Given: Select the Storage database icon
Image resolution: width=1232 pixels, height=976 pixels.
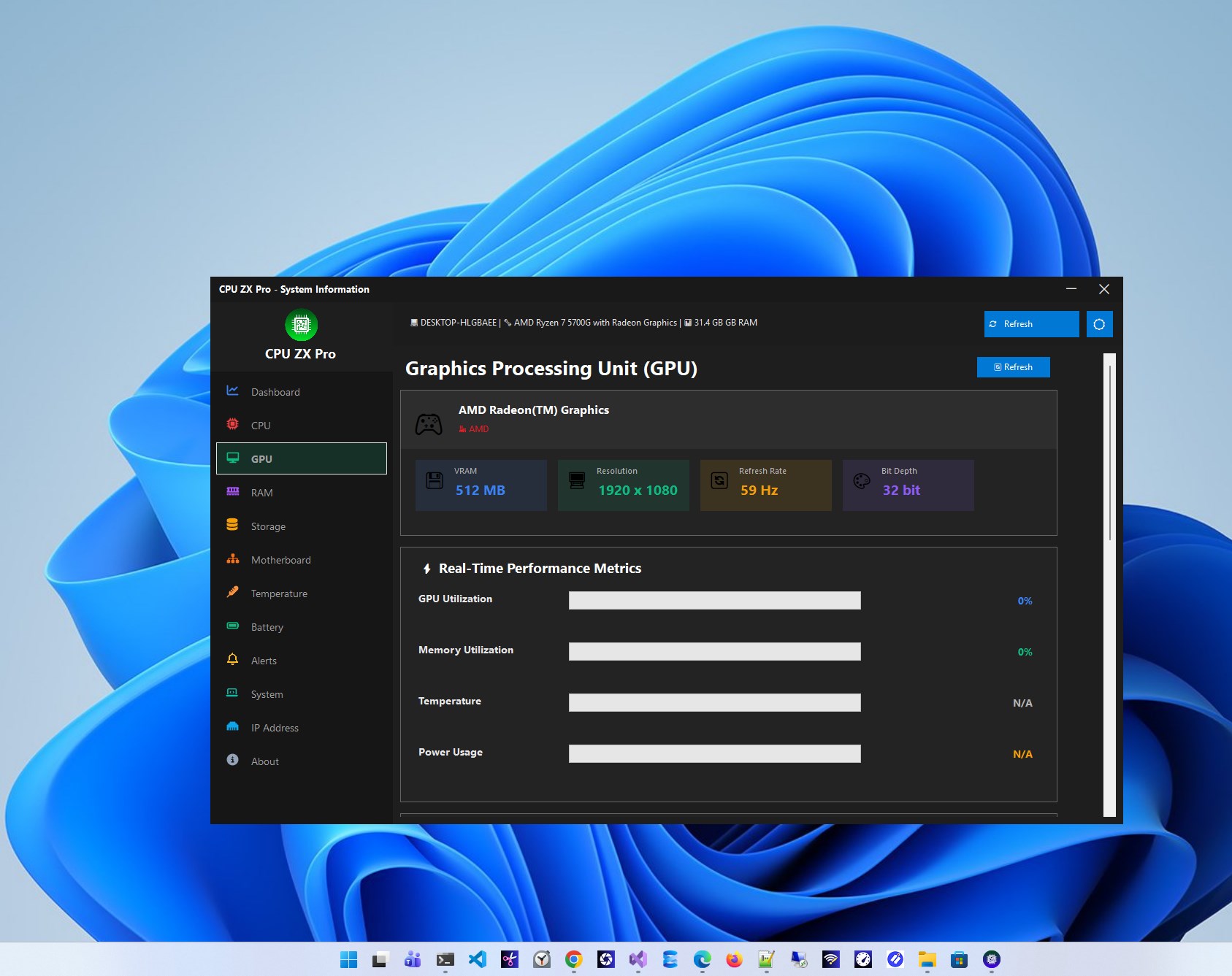Looking at the screenshot, I should pos(232,525).
